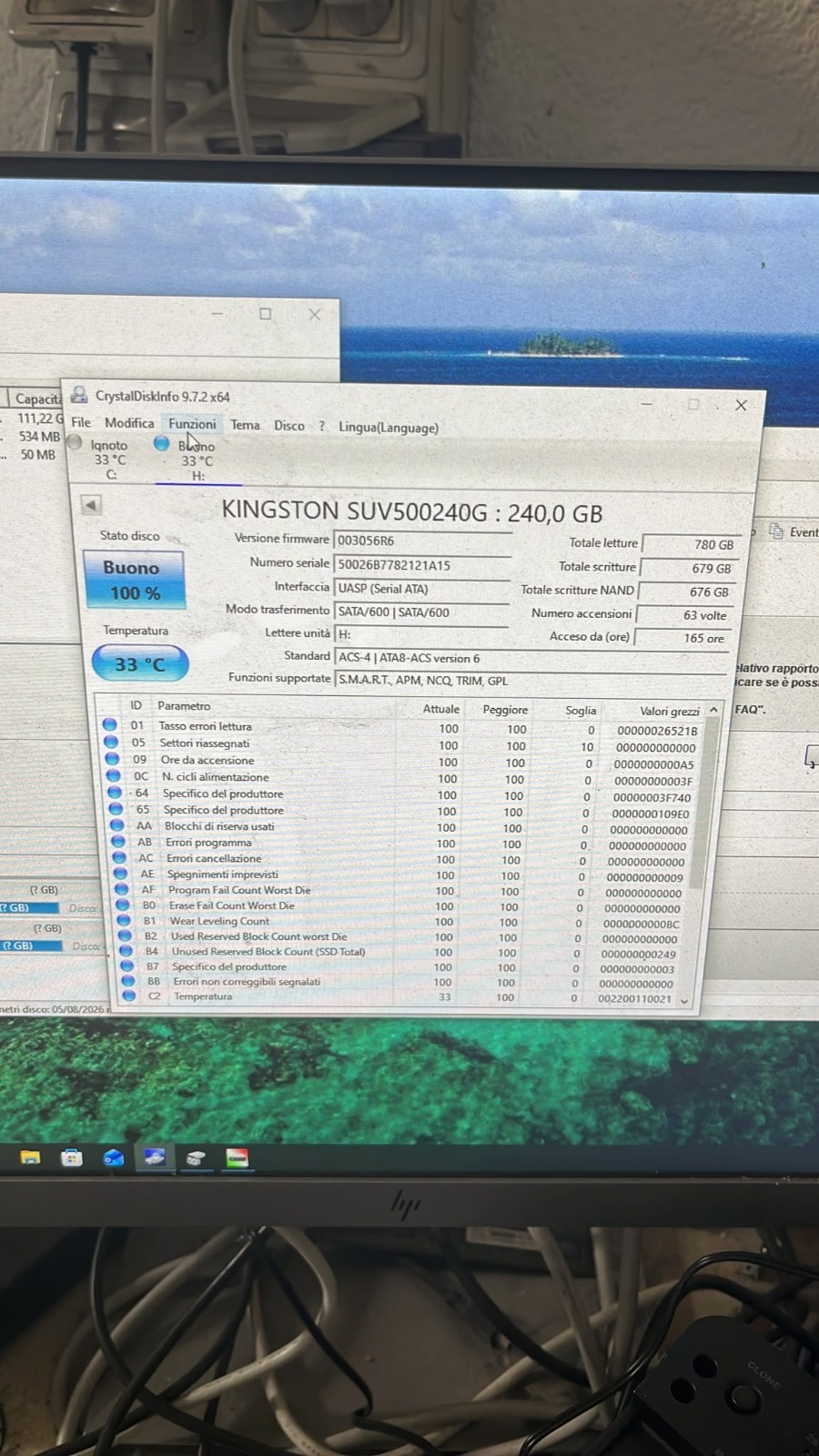Click the SMART list scroll up arrow

tap(713, 710)
